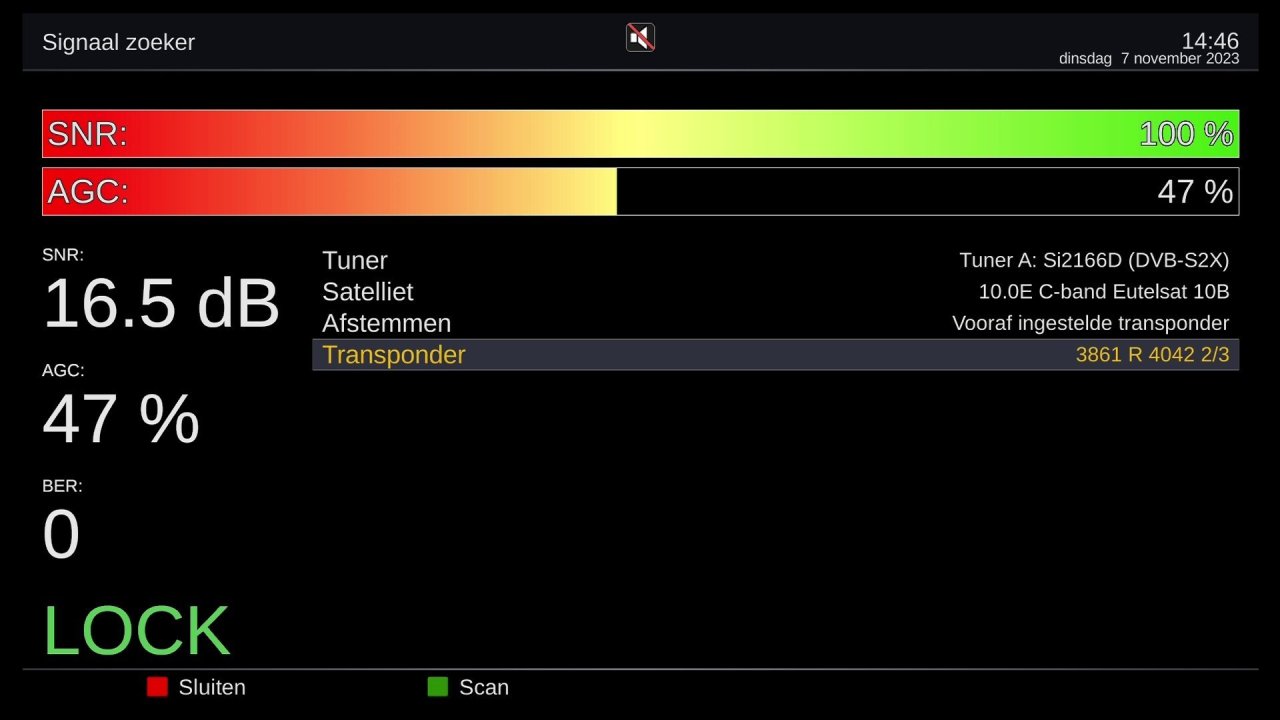Select the Tuner row
The image size is (1280, 720).
point(355,261)
